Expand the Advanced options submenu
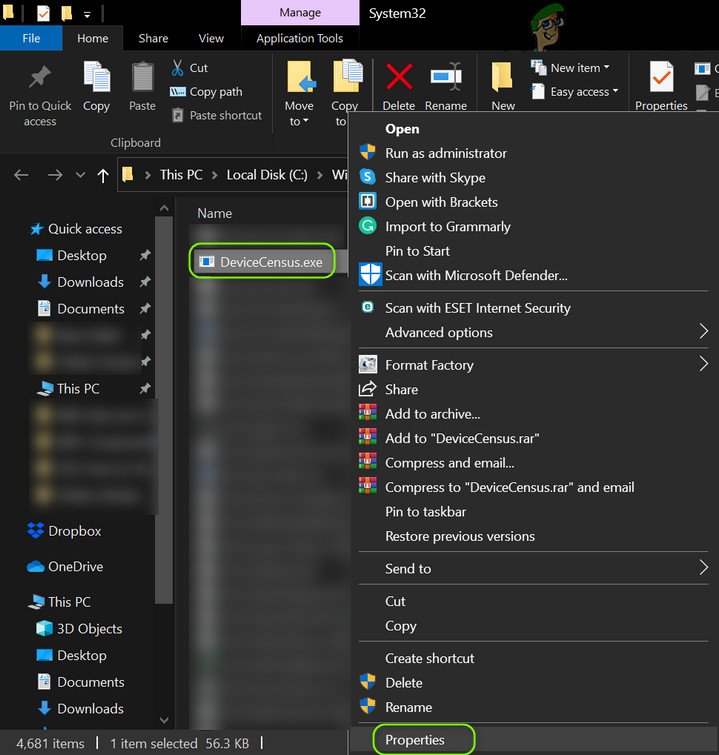 pyautogui.click(x=439, y=332)
